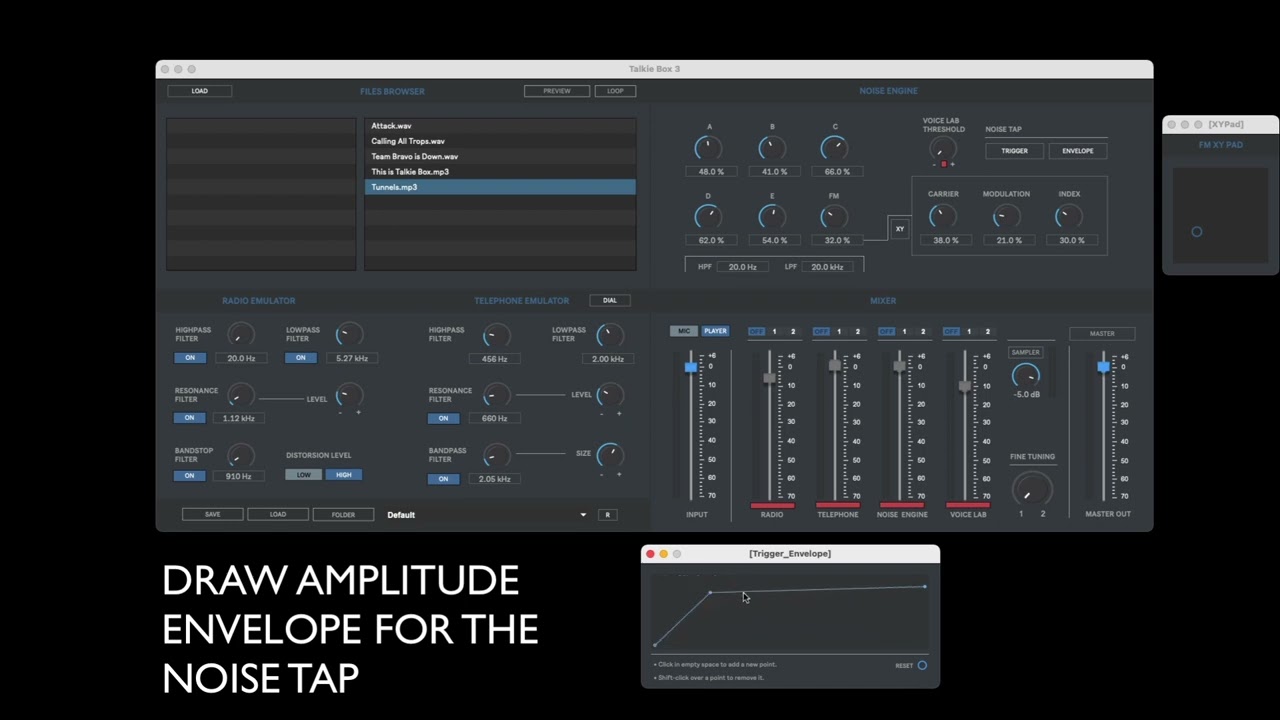
Task: Click the ENVELOPE Noise Tap button
Action: pyautogui.click(x=1078, y=151)
